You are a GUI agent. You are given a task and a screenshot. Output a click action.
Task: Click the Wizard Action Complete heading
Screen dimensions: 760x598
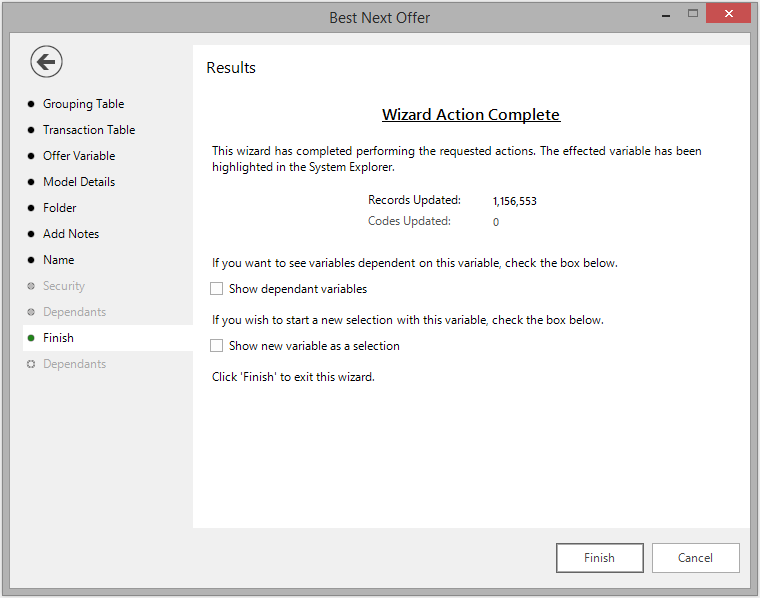coord(471,115)
